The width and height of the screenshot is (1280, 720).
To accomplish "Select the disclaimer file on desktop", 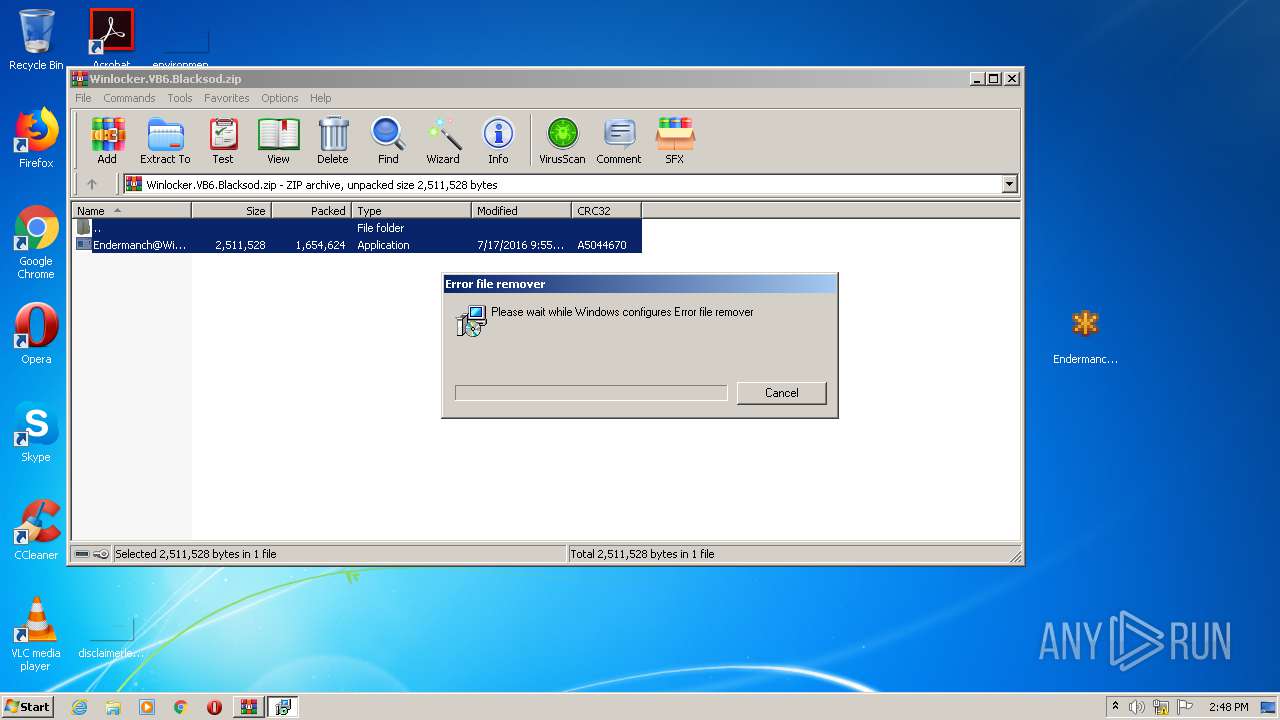I will (111, 636).
